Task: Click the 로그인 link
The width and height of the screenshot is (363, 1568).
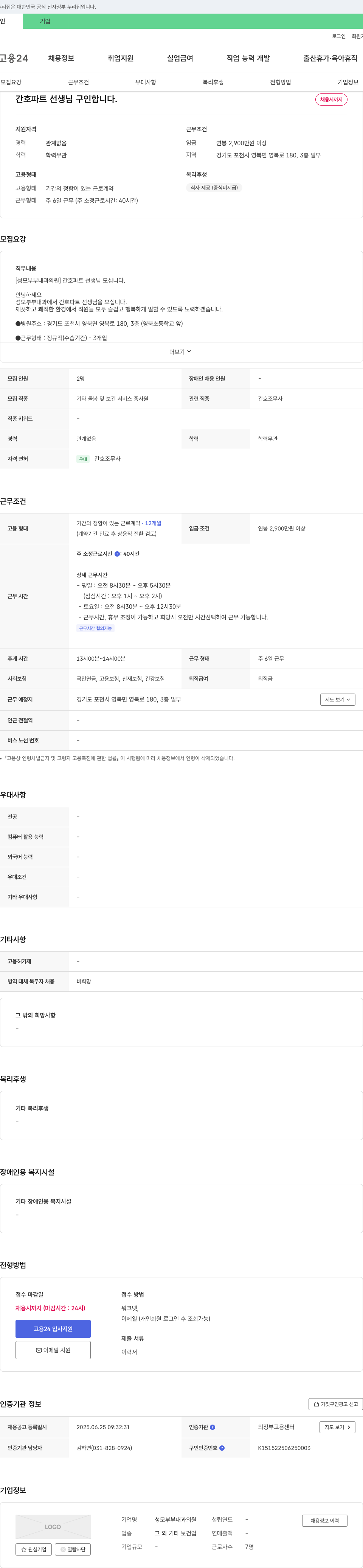Action: point(339,37)
